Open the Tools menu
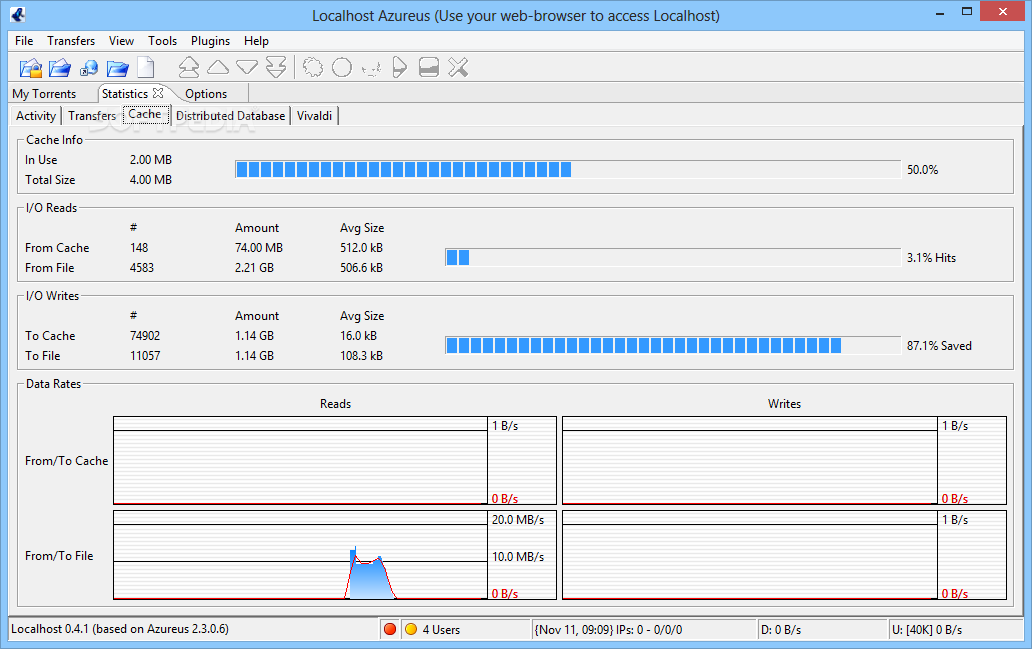The width and height of the screenshot is (1032, 649). click(x=163, y=41)
